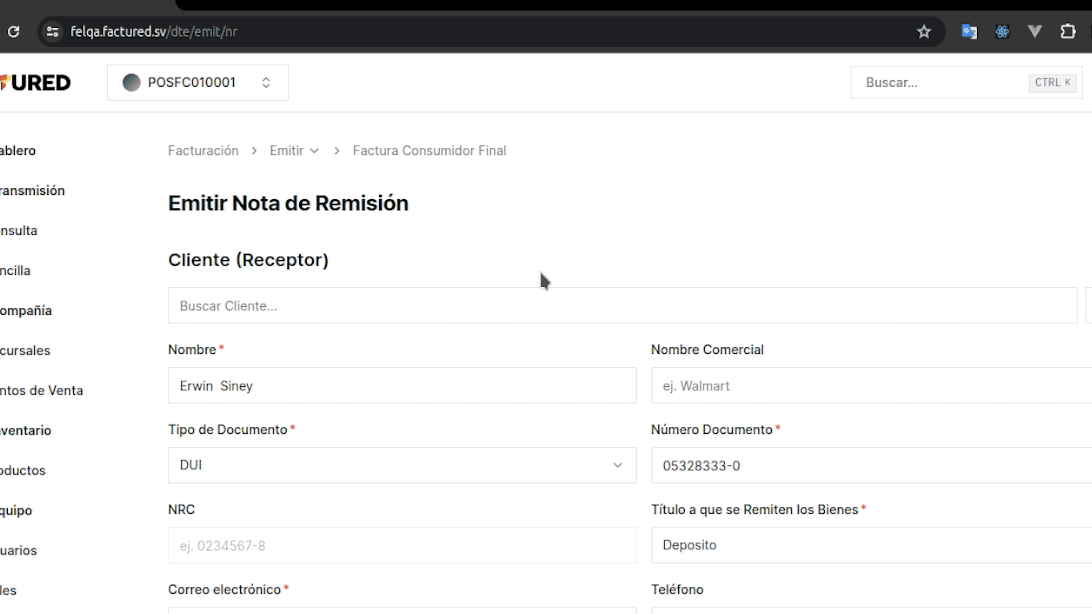
Task: Click the Vue devtools extension icon
Action: [1035, 32]
